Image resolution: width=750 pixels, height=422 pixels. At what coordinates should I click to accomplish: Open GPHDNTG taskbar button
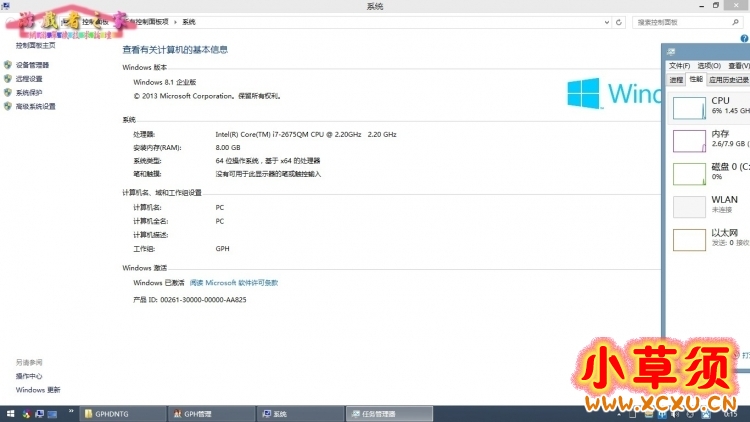click(122, 414)
